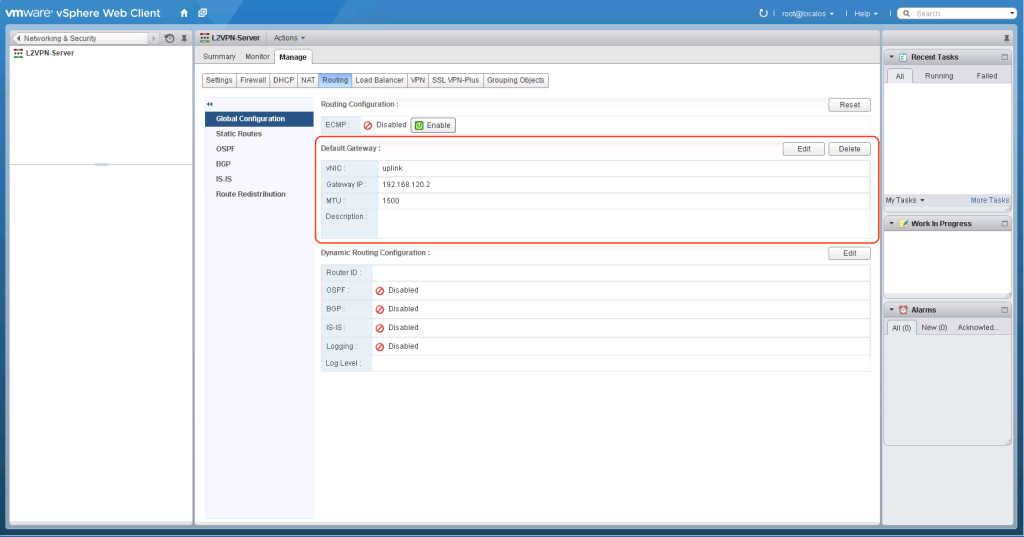Screen dimensions: 1024x537
Task: Expand the search options dropdown arrow
Action: pyautogui.click(x=1012, y=13)
